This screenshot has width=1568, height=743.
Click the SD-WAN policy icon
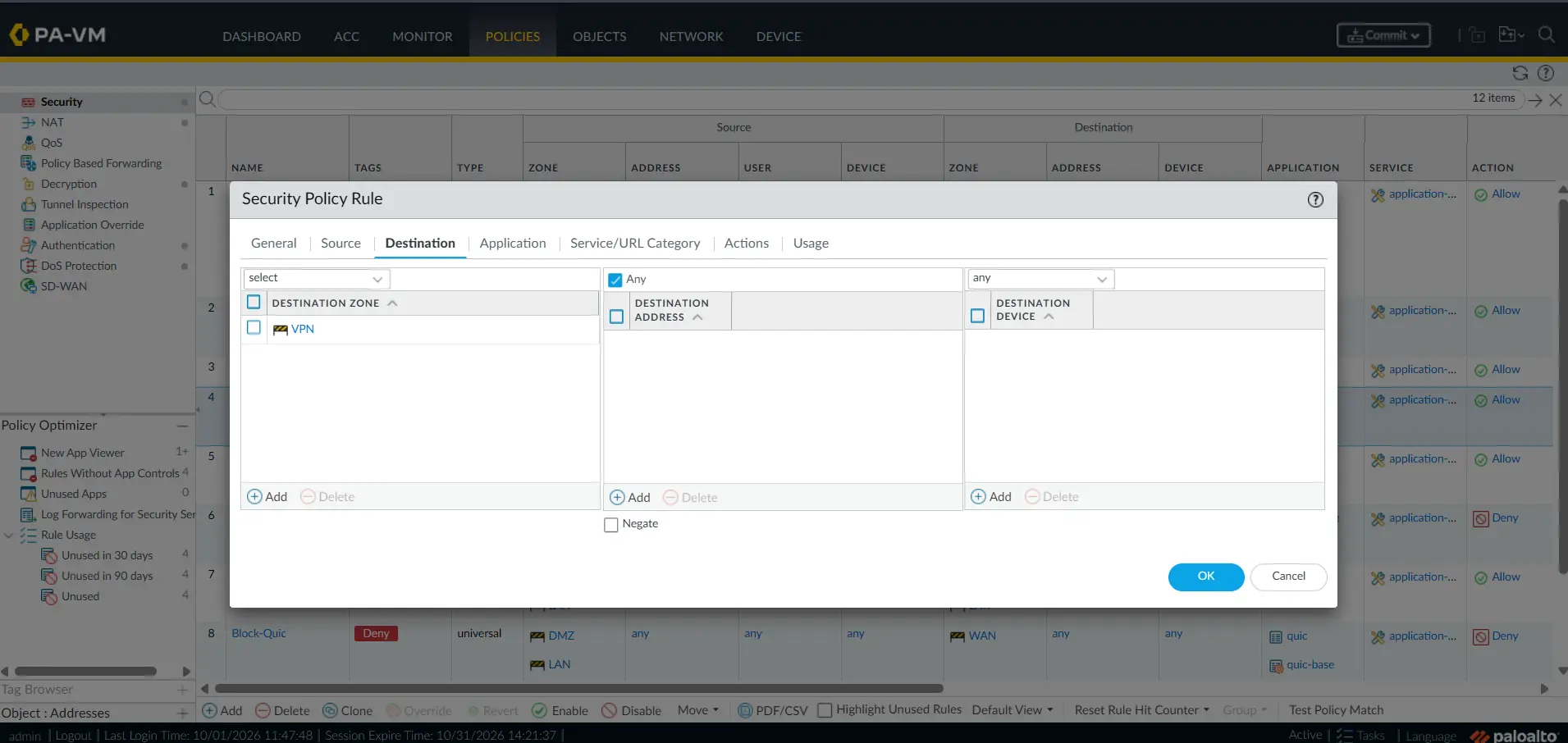28,286
